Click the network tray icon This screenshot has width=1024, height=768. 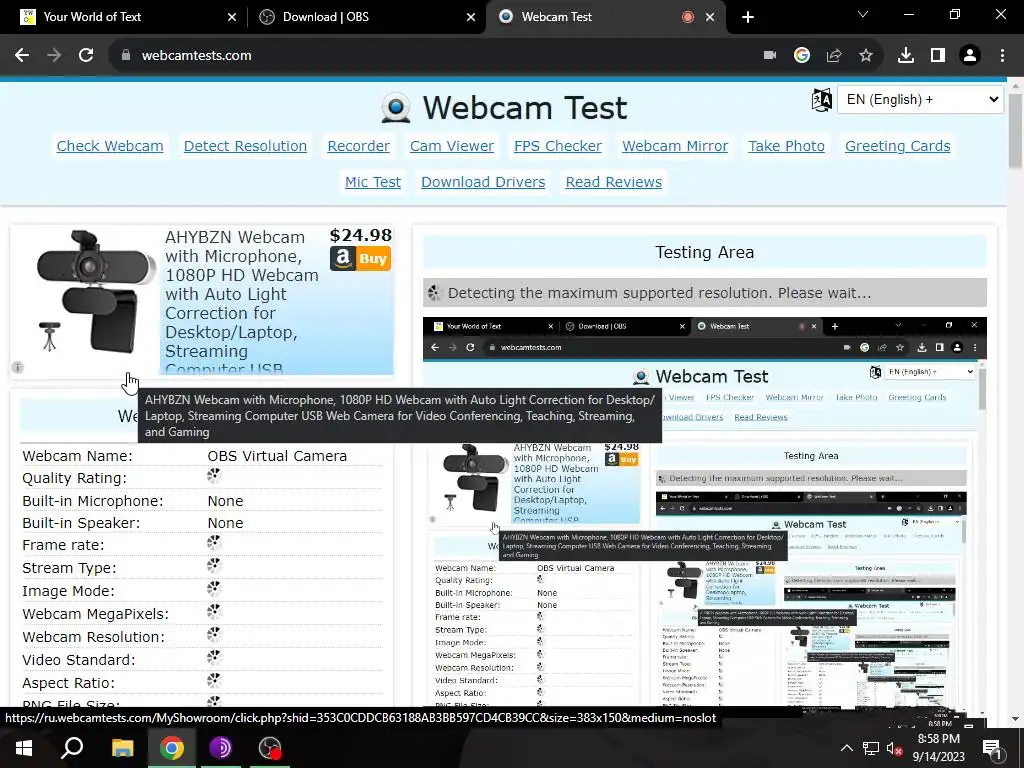tap(871, 748)
